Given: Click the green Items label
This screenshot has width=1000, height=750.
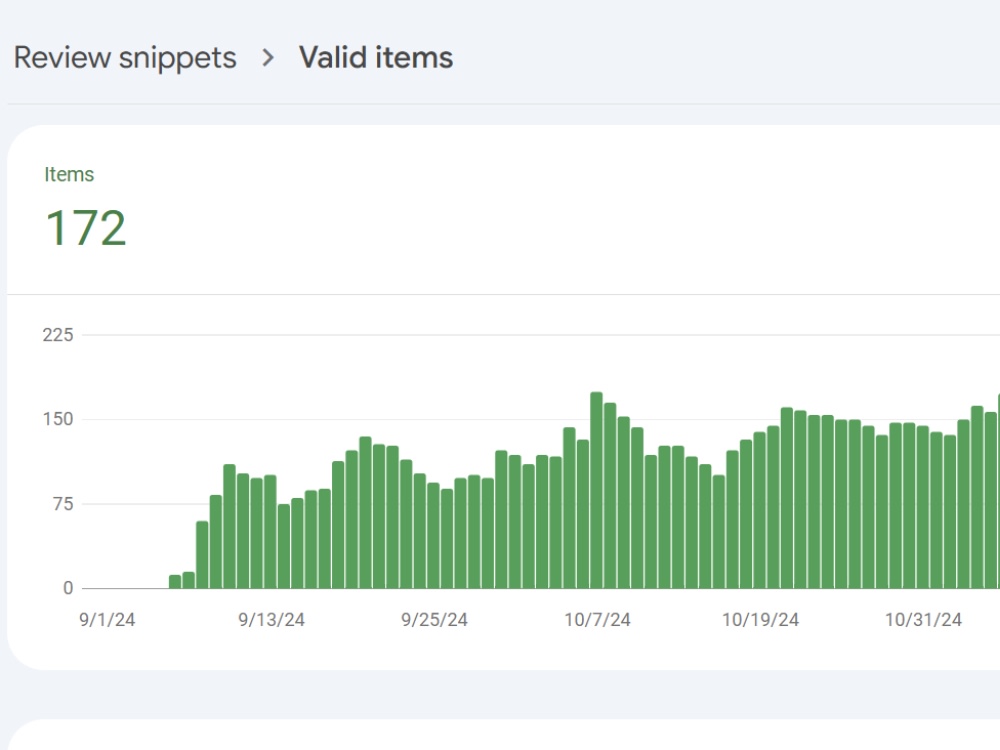Looking at the screenshot, I should (x=69, y=174).
